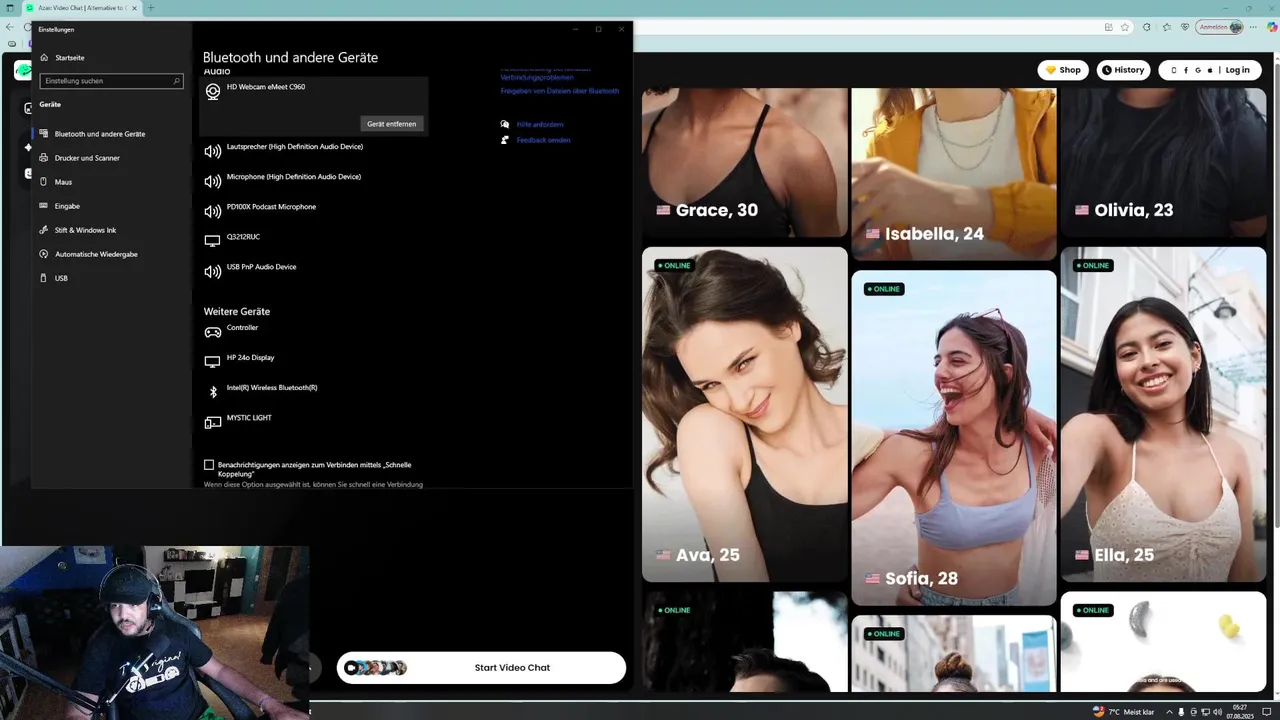Click the Gerät entfernen button
Viewport: 1280px width, 720px height.
pyautogui.click(x=392, y=124)
